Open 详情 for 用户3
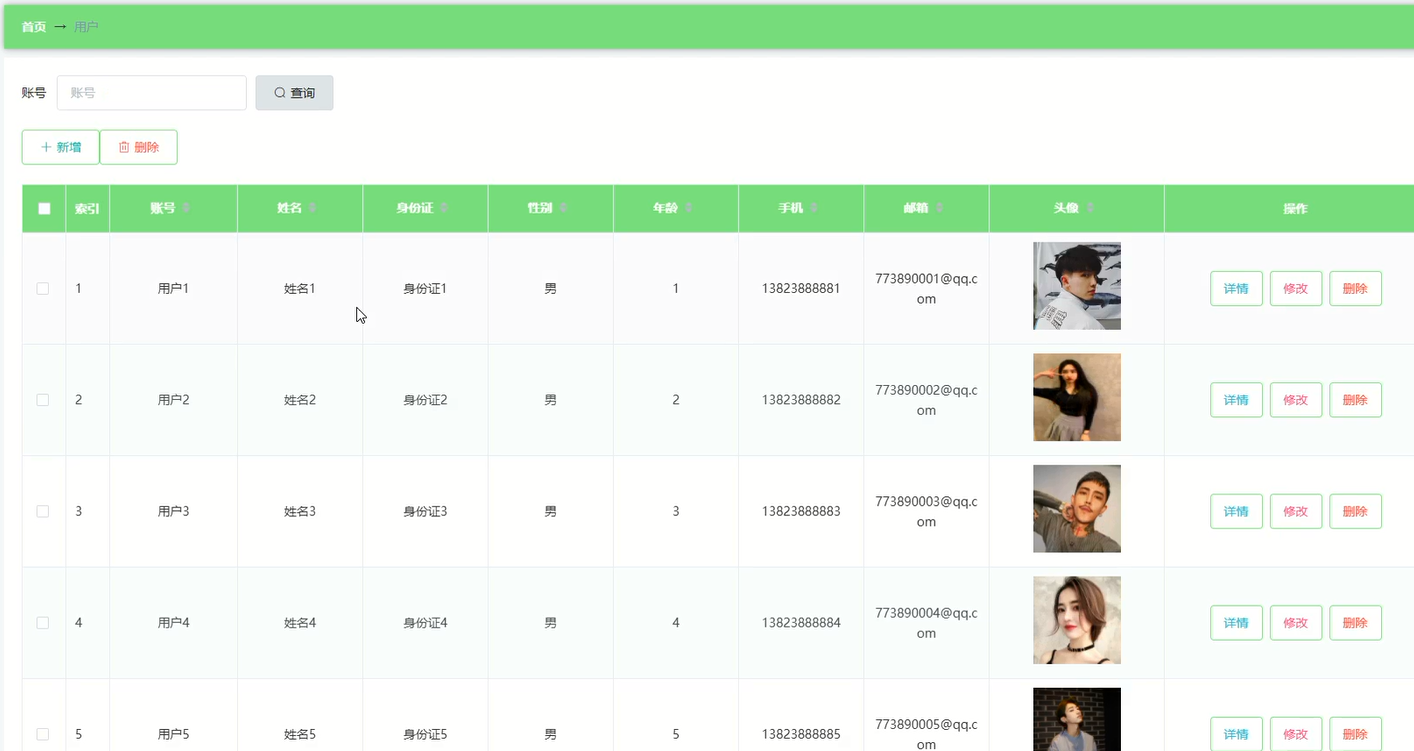 coord(1236,511)
